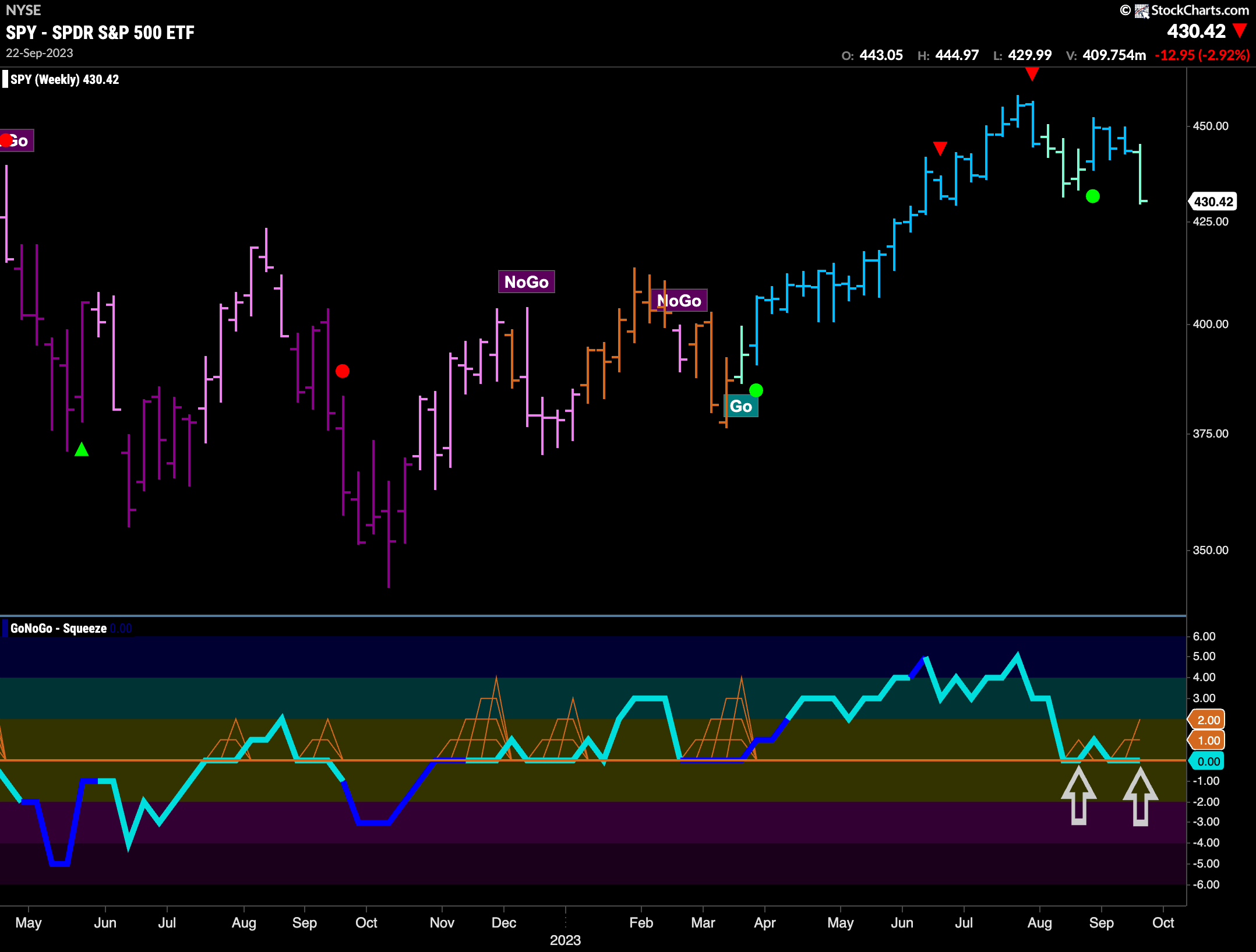1256x952 pixels.
Task: Click the red down triangle beside price 430.42
Action: pos(1240,31)
